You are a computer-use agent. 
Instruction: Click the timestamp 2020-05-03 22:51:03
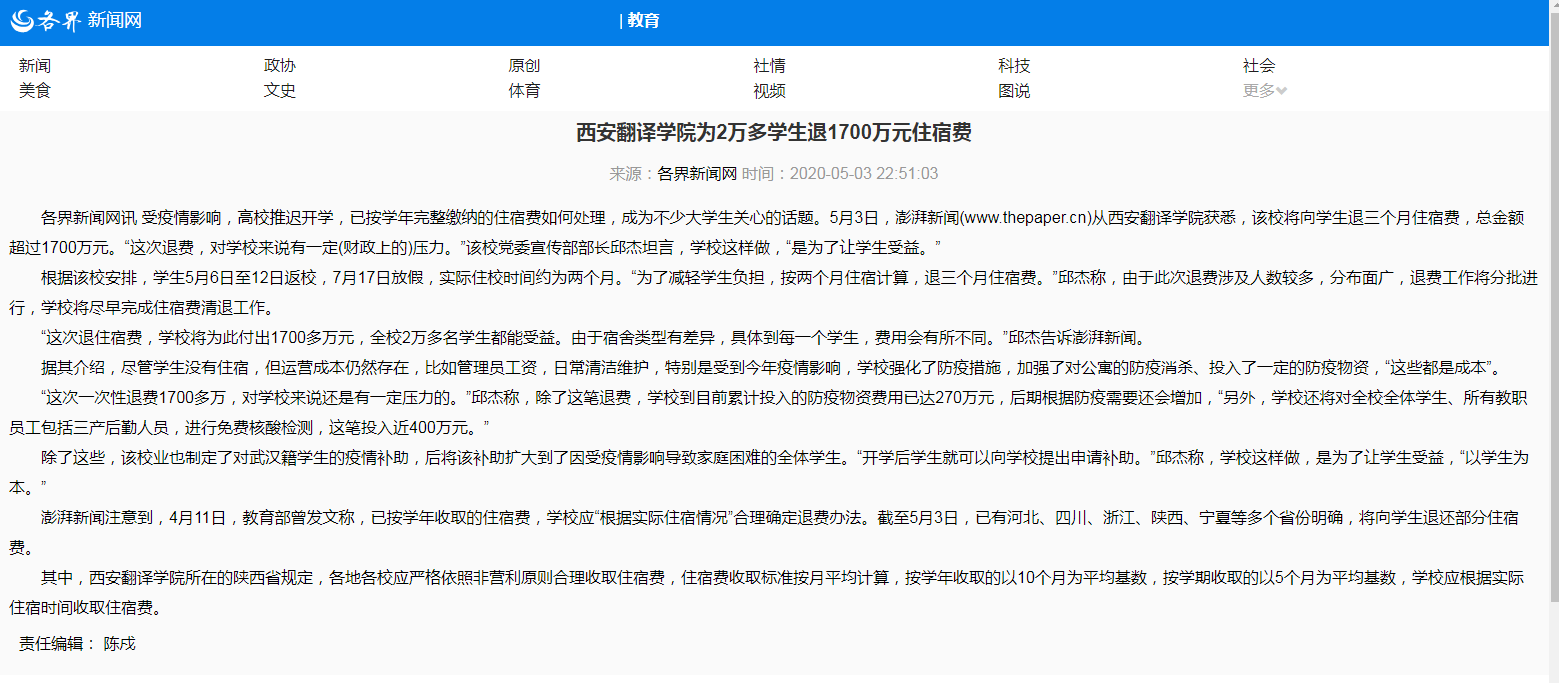click(x=864, y=173)
